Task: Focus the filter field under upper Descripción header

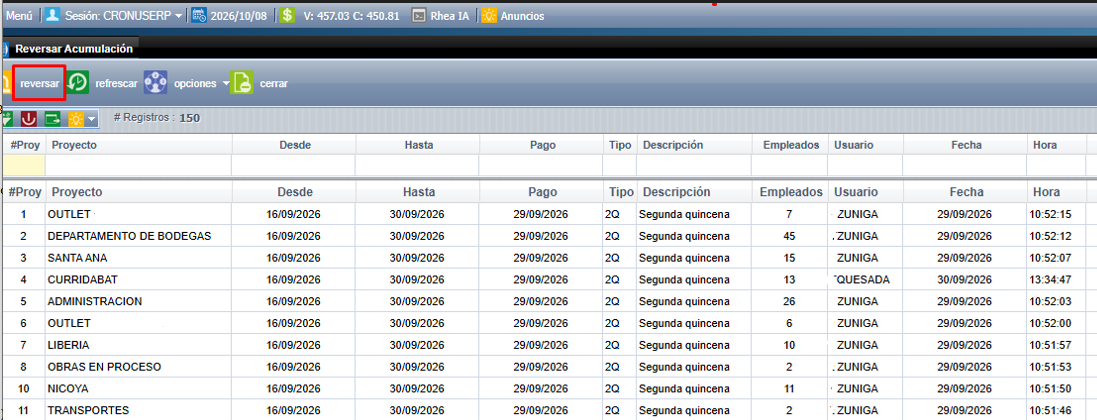Action: pos(693,165)
